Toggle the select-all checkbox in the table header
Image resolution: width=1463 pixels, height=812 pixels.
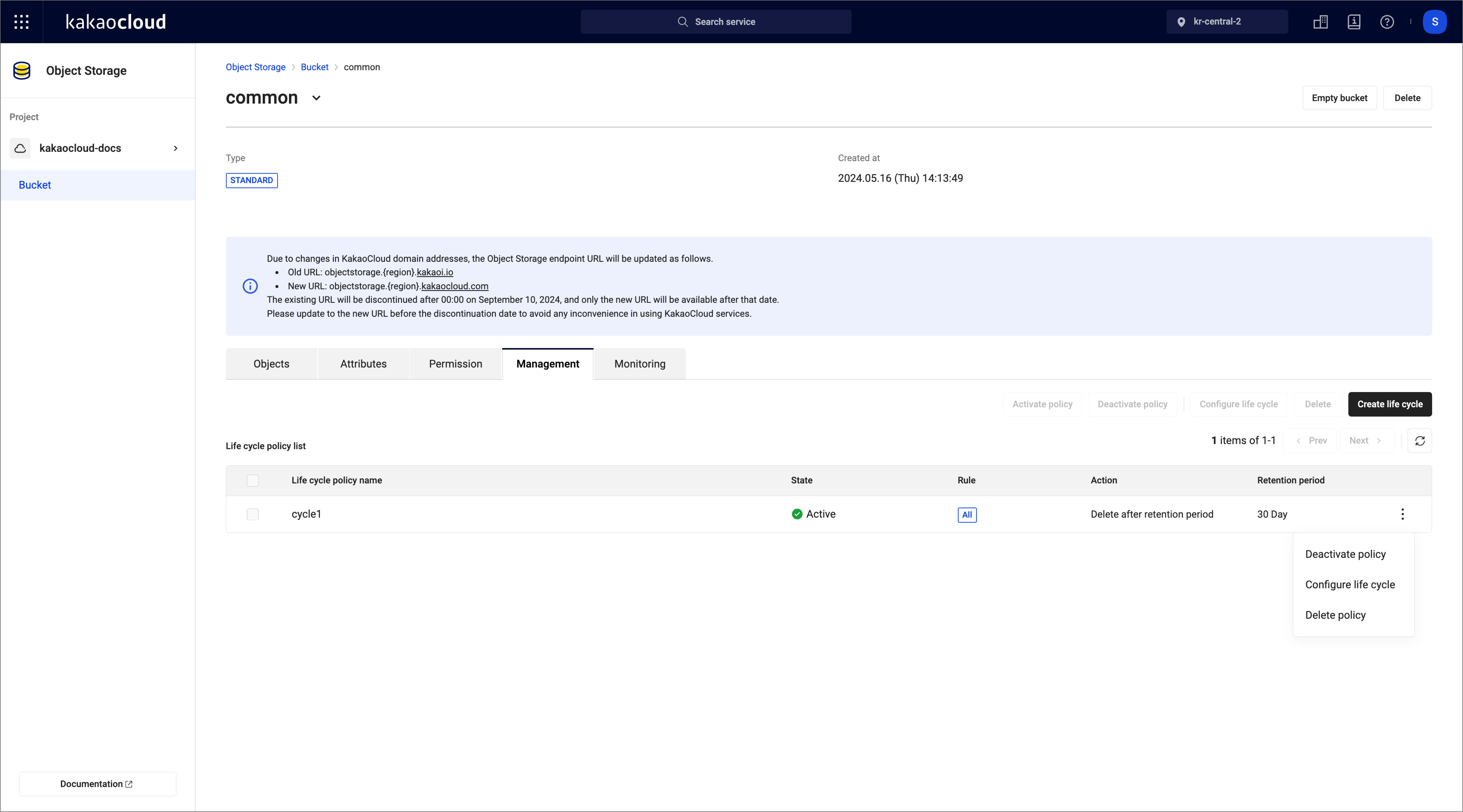[x=253, y=480]
